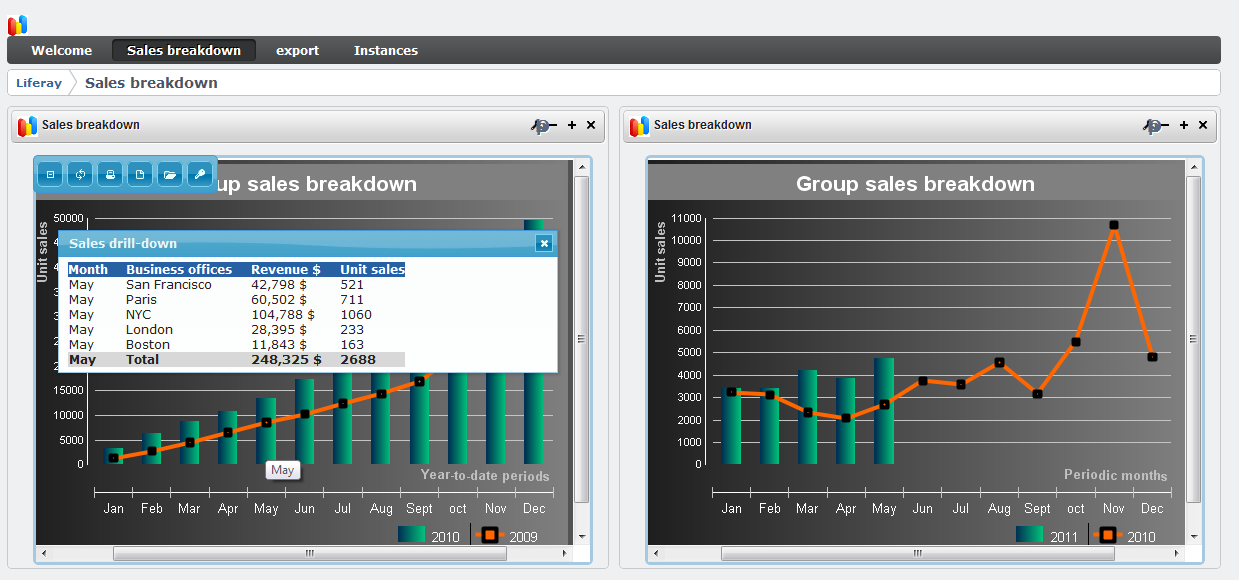This screenshot has height=580, width=1239.
Task: Click the 2009 orange legend marker
Action: click(489, 535)
